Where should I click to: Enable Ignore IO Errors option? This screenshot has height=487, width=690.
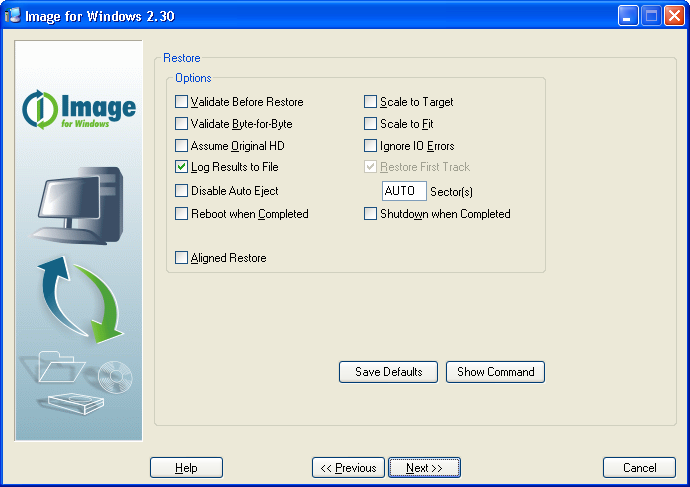(x=371, y=146)
